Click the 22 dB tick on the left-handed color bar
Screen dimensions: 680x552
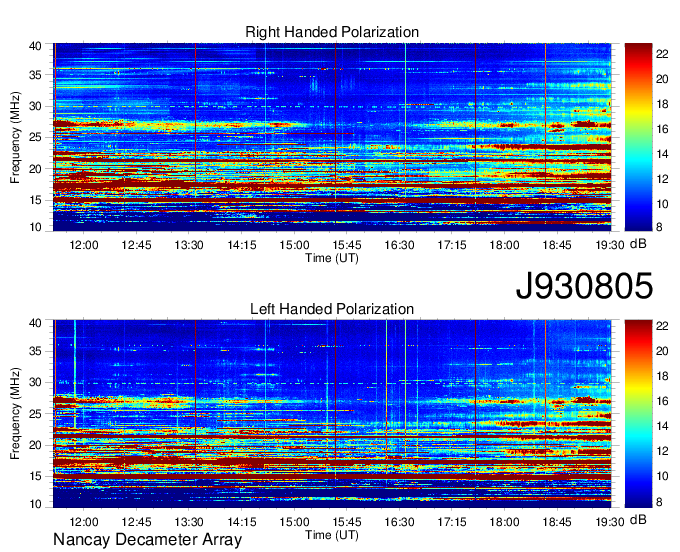tap(662, 326)
